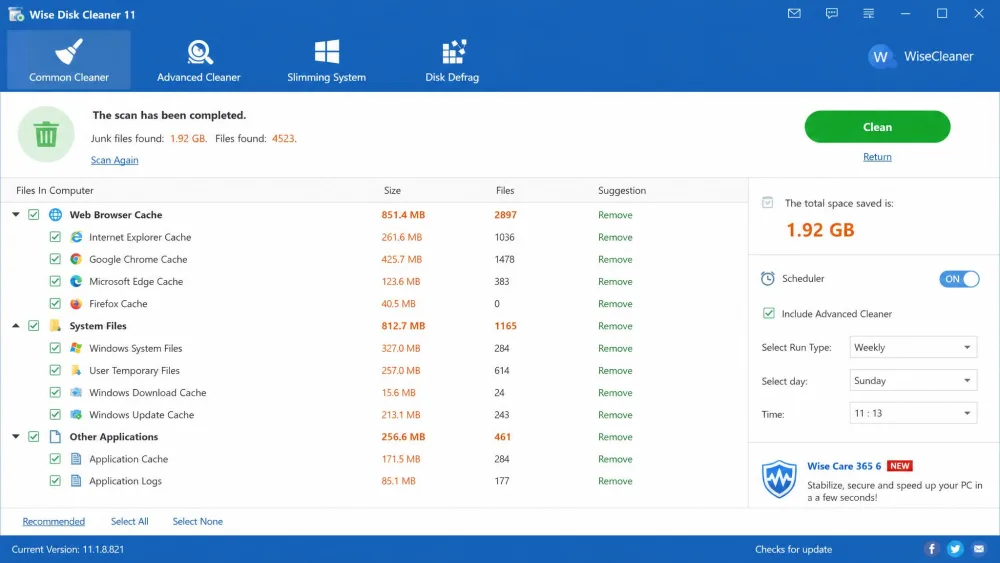
Task: Click the Scan Again link
Action: [x=114, y=160]
